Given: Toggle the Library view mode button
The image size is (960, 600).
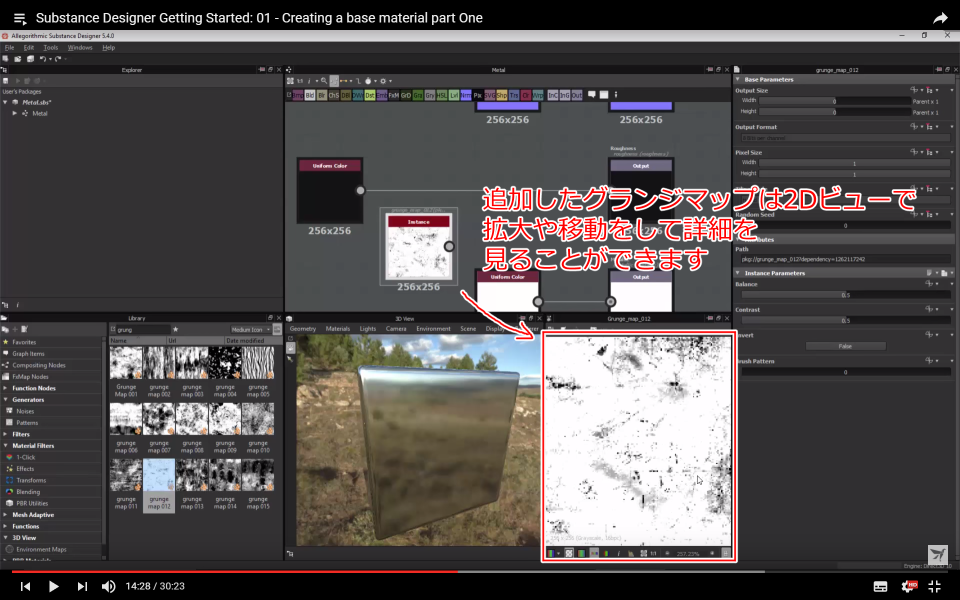Looking at the screenshot, I should coord(277,329).
